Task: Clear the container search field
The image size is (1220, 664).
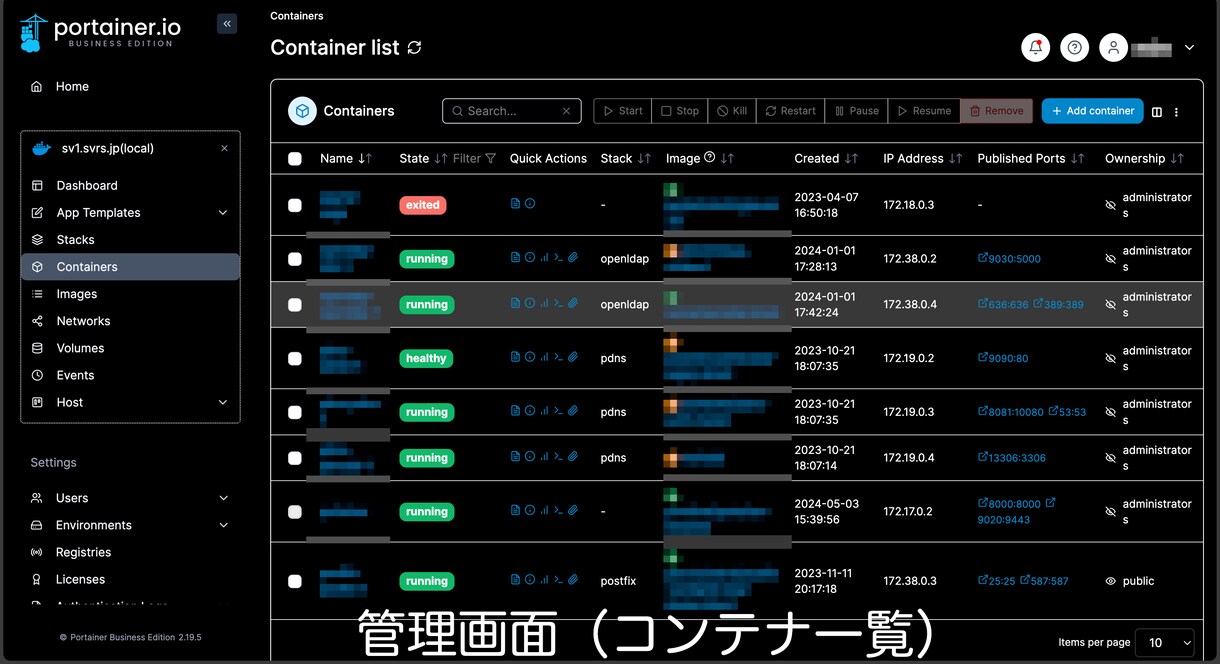Action: [566, 111]
